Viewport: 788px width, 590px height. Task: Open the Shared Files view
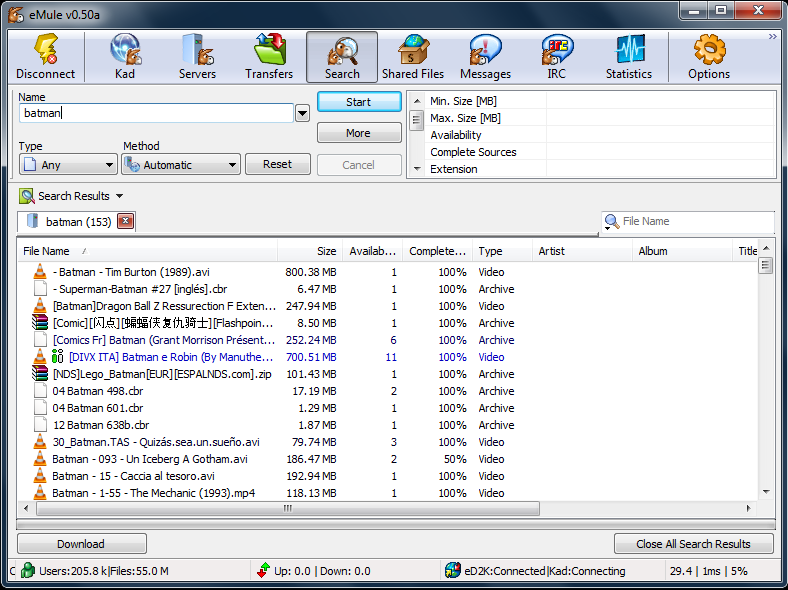(413, 57)
